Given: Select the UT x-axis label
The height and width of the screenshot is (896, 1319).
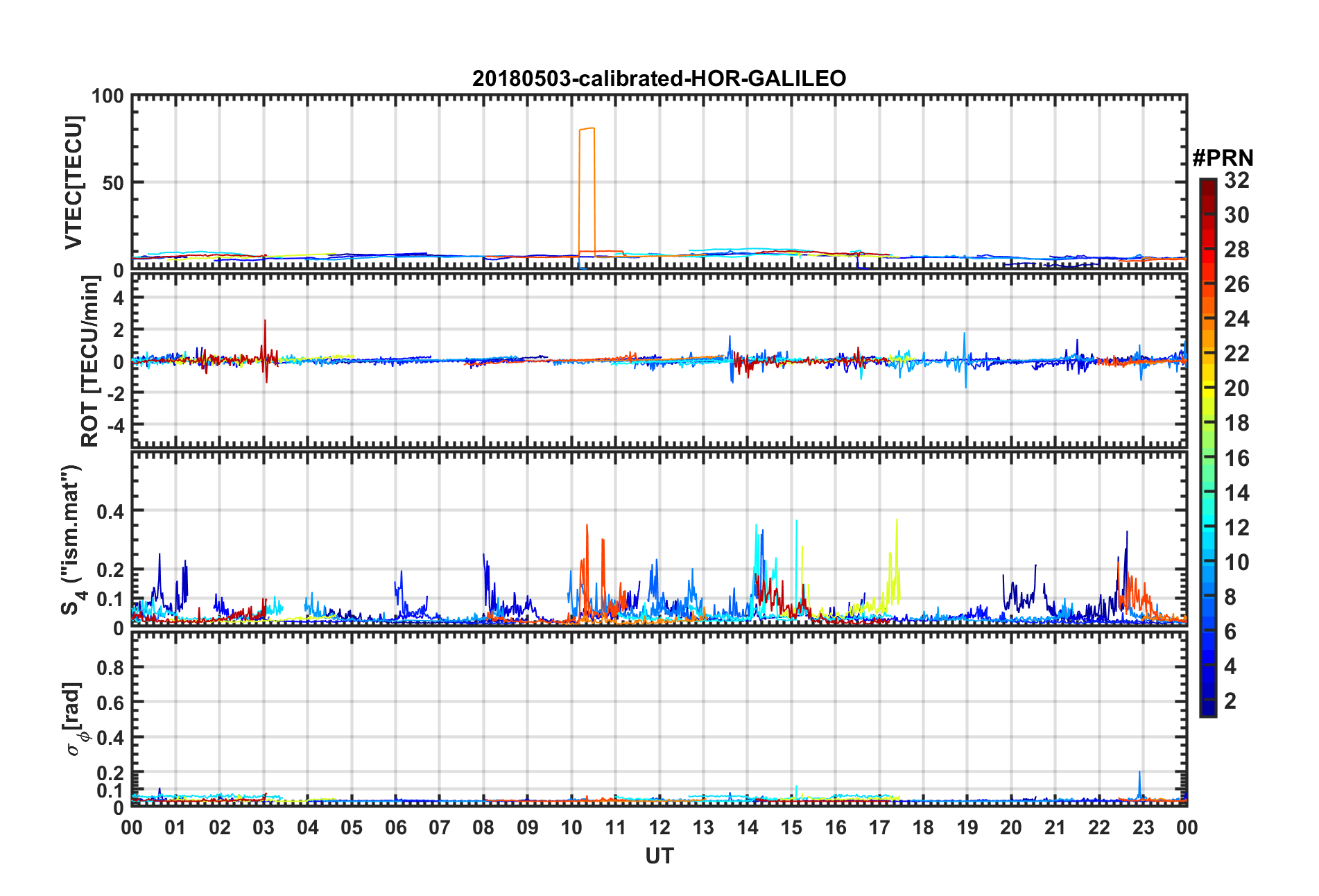Looking at the screenshot, I should pyautogui.click(x=659, y=856).
